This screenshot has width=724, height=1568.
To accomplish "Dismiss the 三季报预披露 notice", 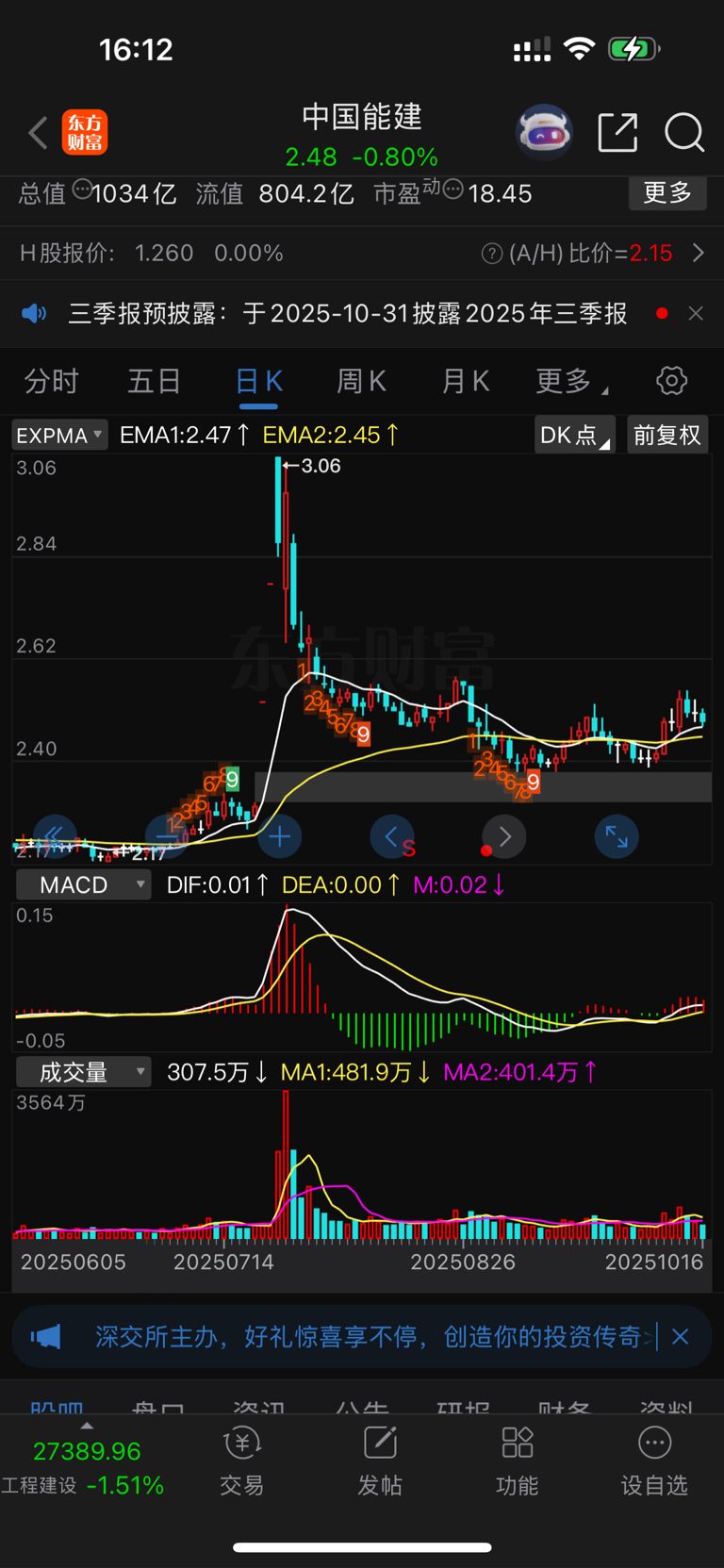I will (x=696, y=313).
